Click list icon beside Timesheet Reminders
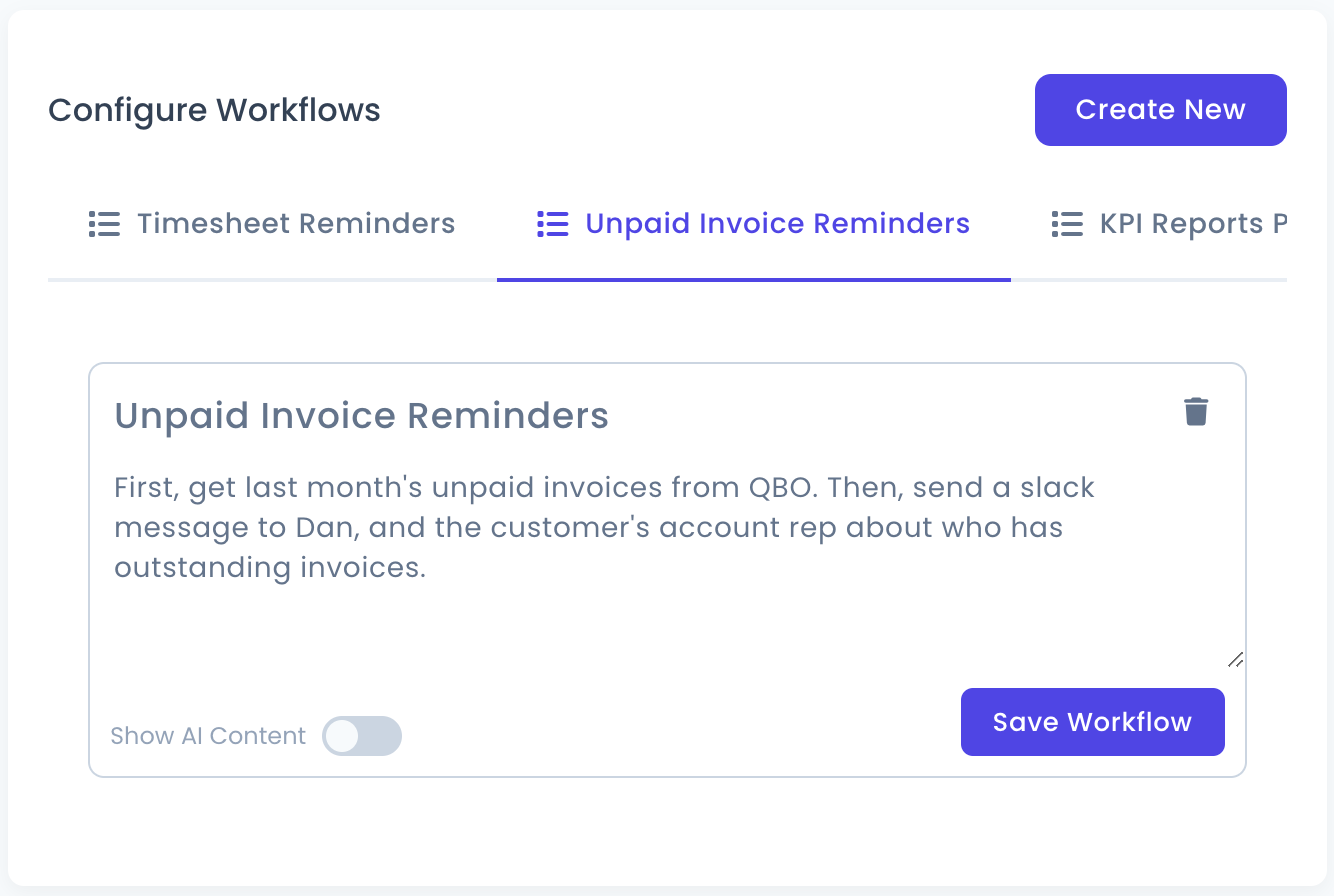This screenshot has width=1334, height=896. click(x=104, y=224)
